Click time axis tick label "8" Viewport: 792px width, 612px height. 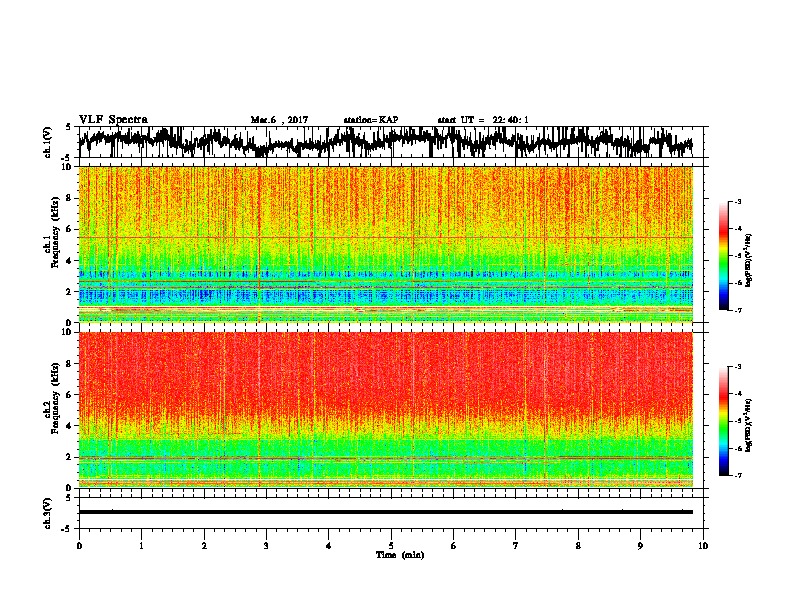578,546
